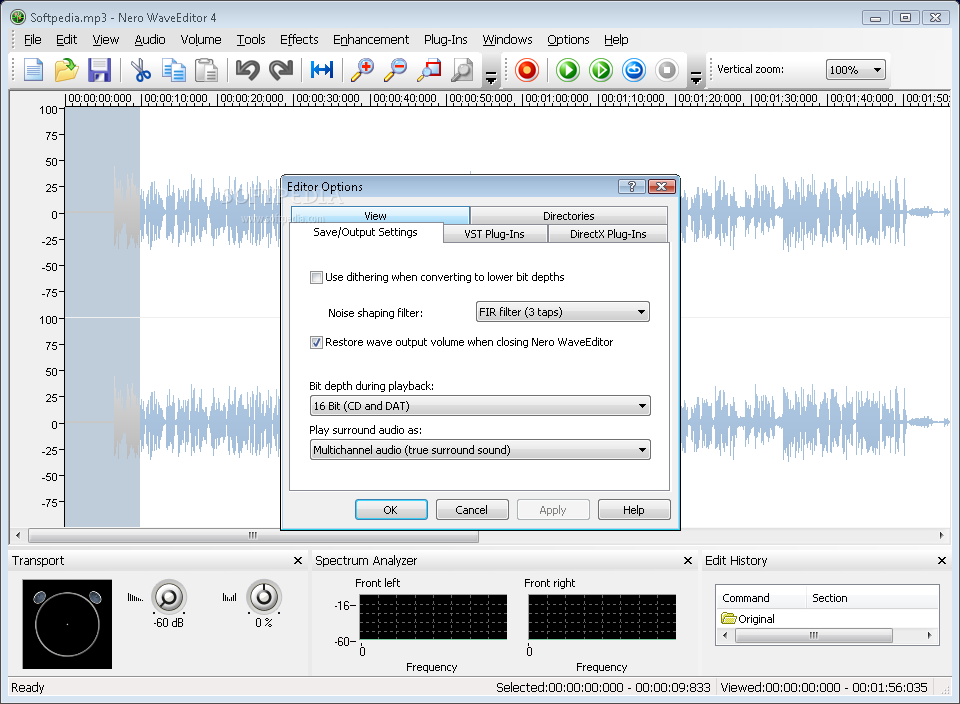Copy selection using copy toolbar icon
960x704 pixels.
coord(174,70)
